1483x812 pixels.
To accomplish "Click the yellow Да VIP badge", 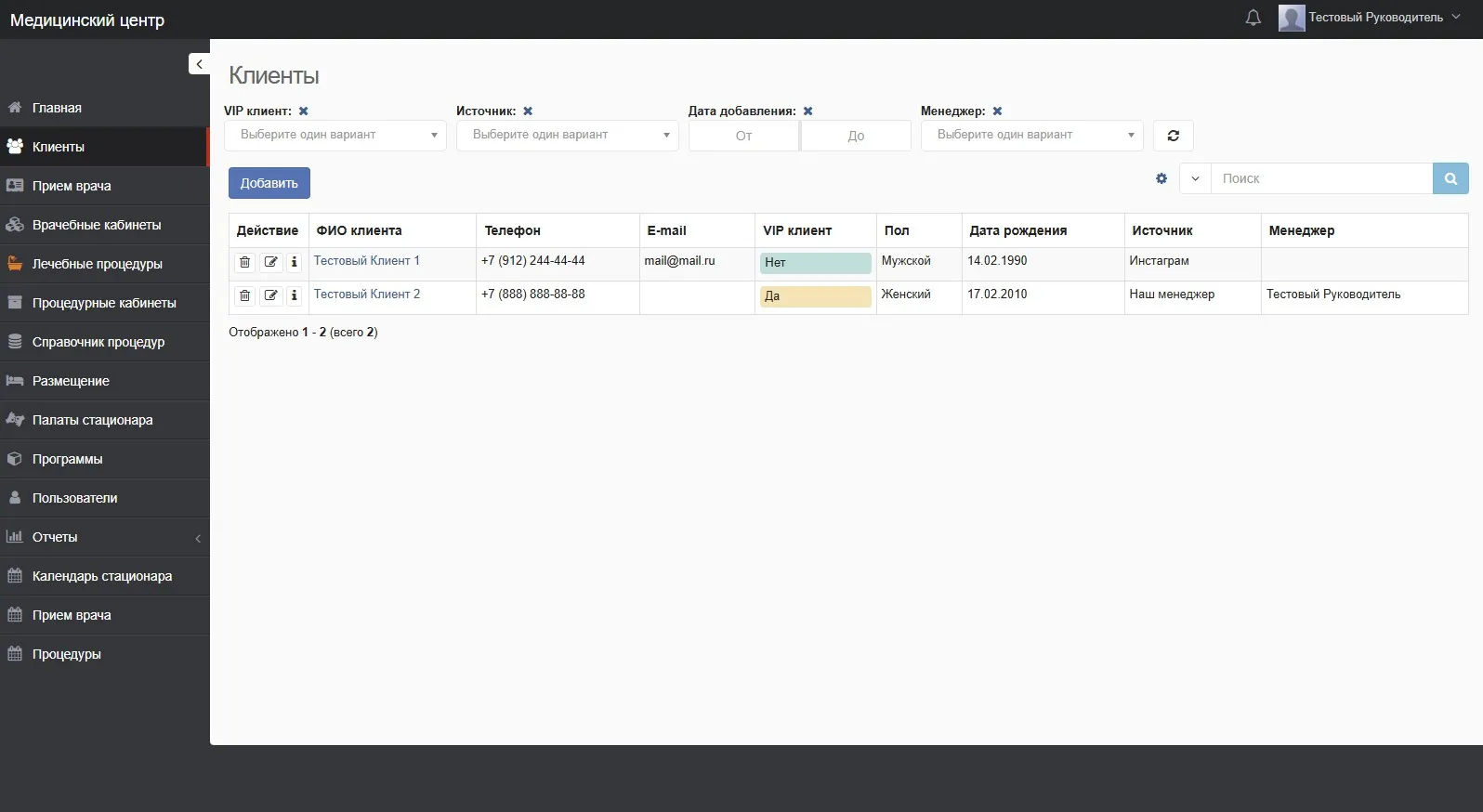I will pos(815,296).
